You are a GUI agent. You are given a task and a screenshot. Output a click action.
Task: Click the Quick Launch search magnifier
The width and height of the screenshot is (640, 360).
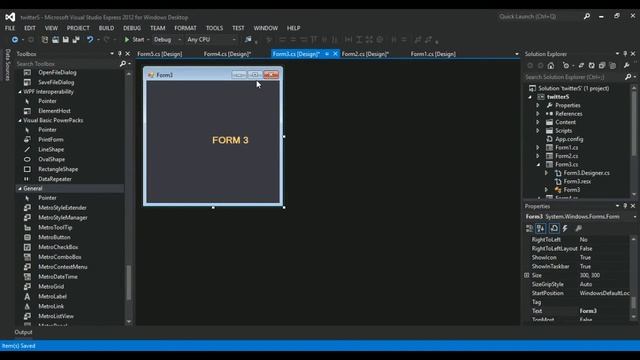click(x=587, y=16)
